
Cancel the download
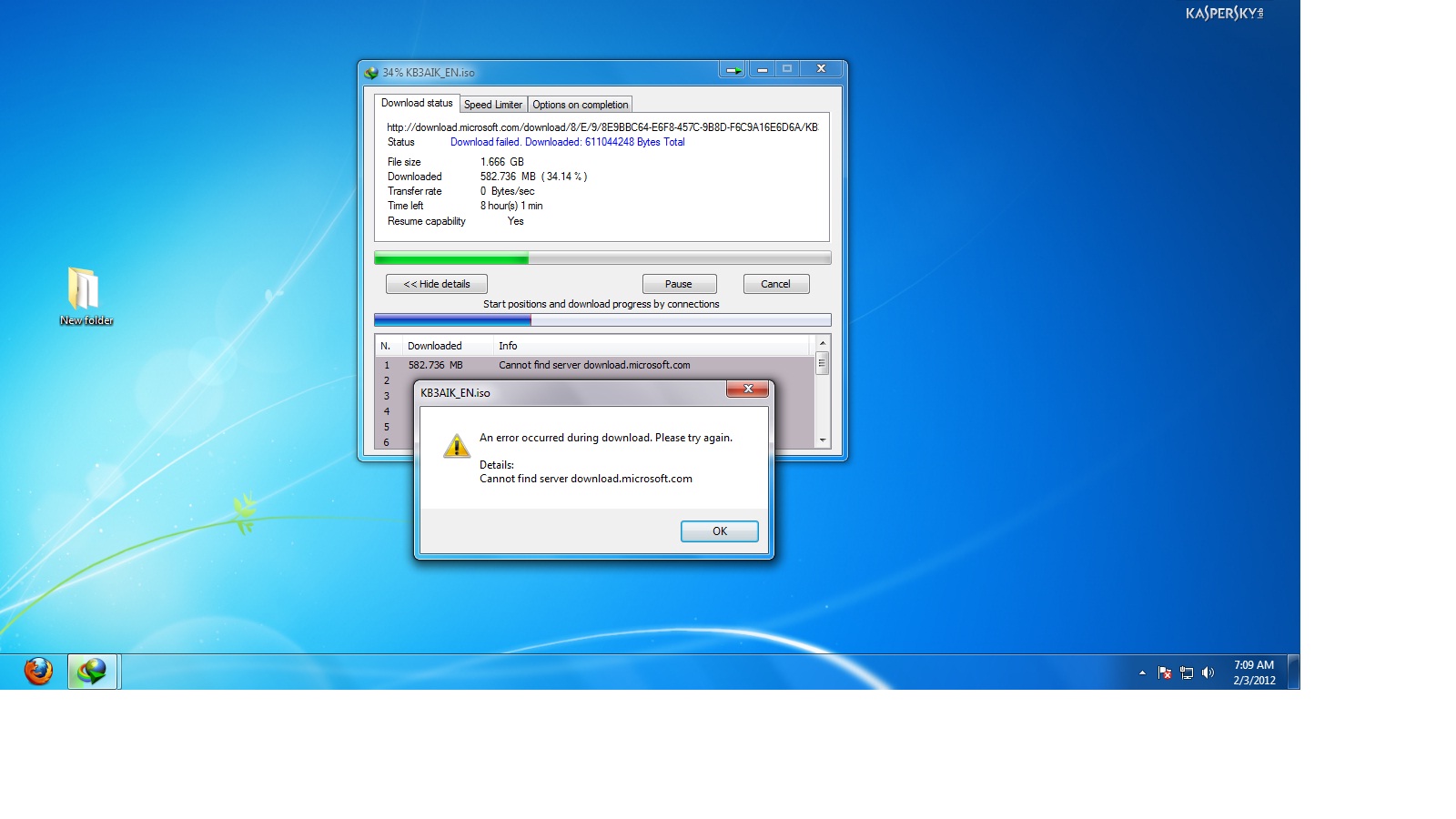click(776, 284)
